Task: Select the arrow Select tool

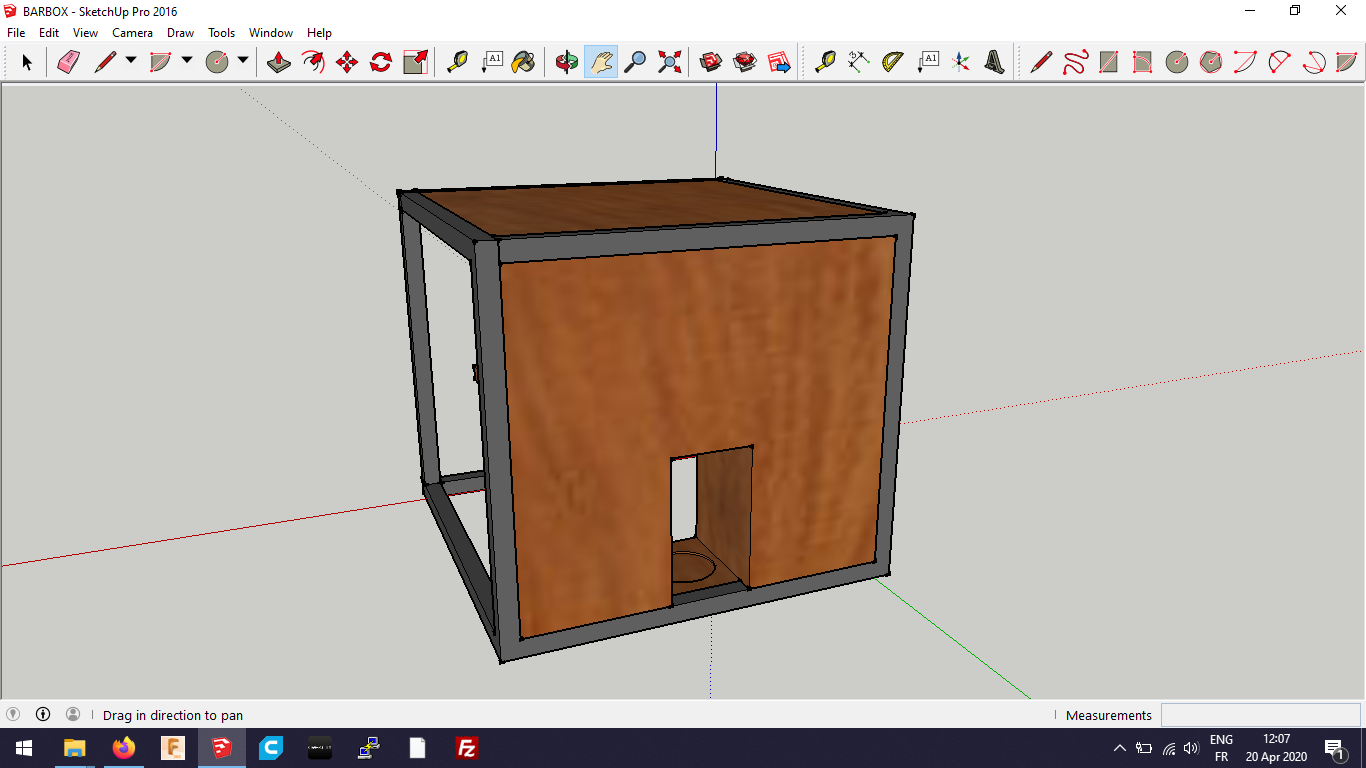Action: [27, 62]
